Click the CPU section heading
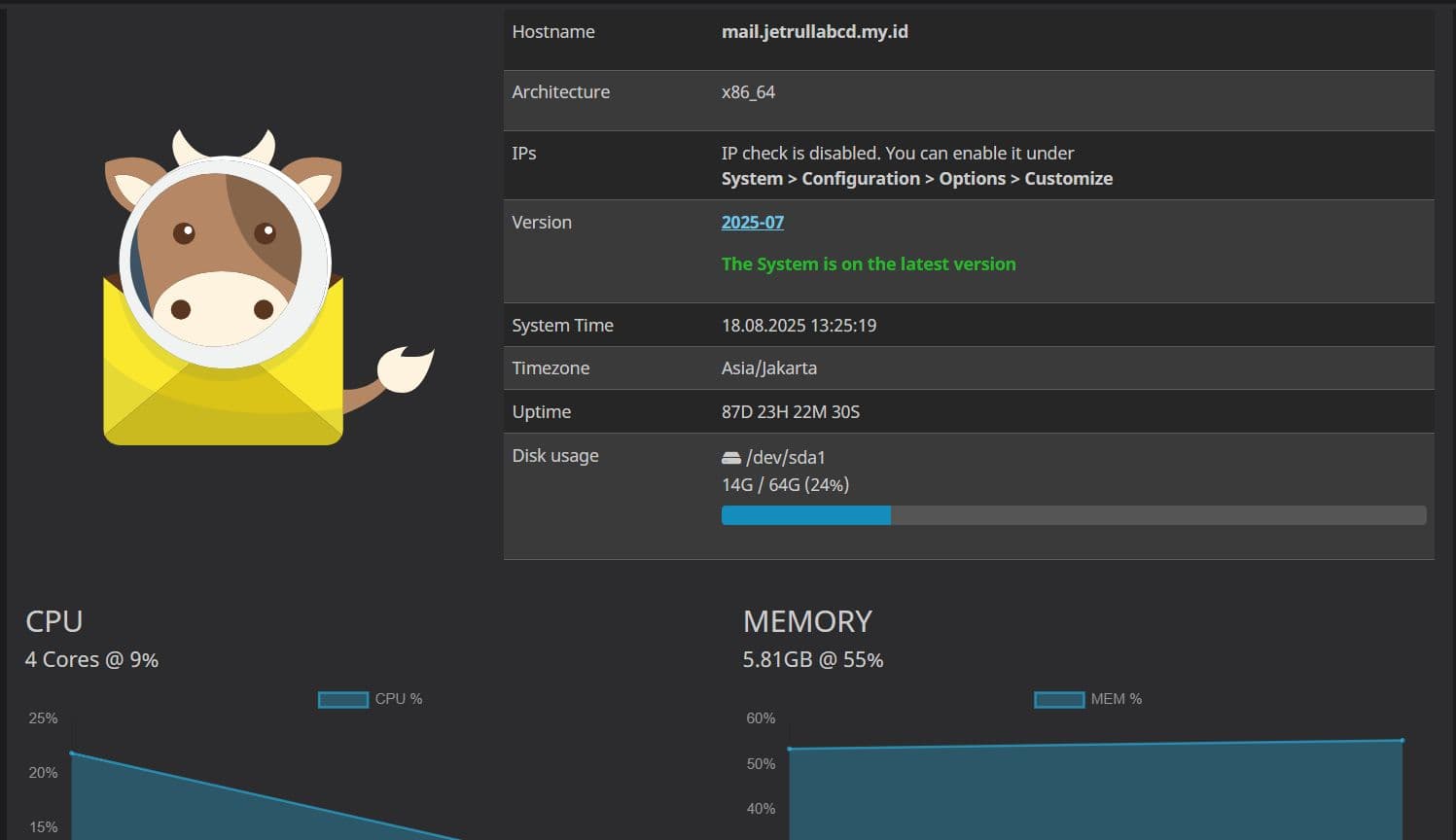 [x=53, y=621]
